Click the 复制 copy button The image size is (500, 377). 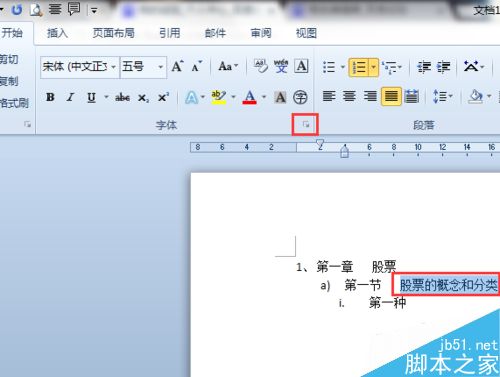point(9,81)
